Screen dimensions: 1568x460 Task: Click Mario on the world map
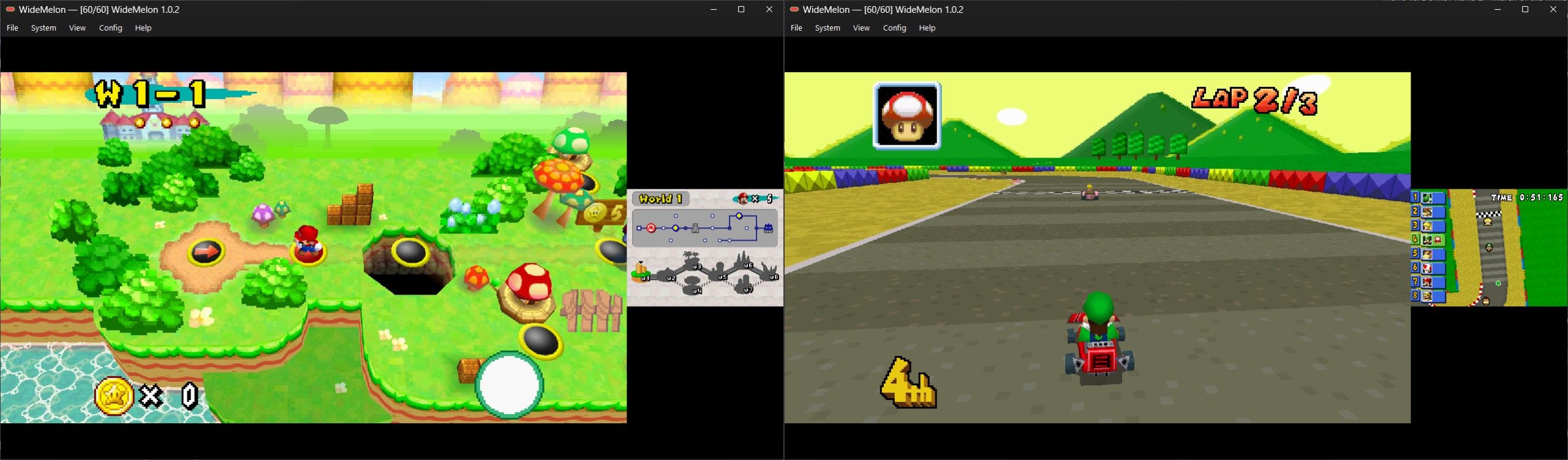(x=307, y=242)
